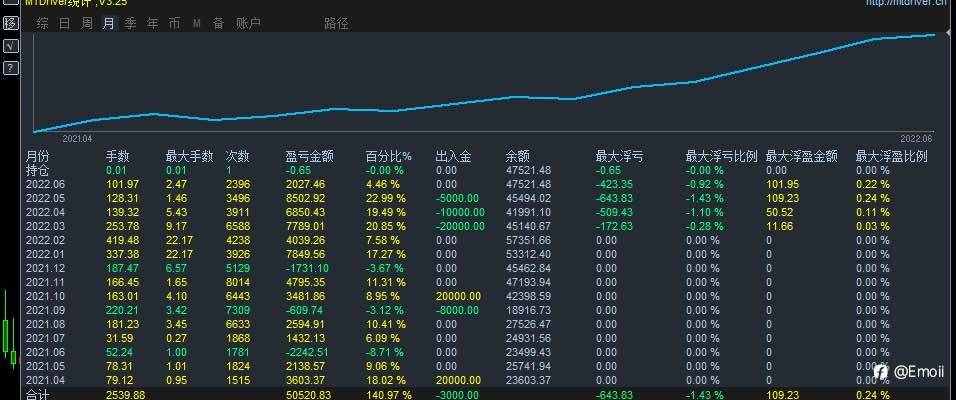Click the 移 move icon in the left strip

[10, 24]
